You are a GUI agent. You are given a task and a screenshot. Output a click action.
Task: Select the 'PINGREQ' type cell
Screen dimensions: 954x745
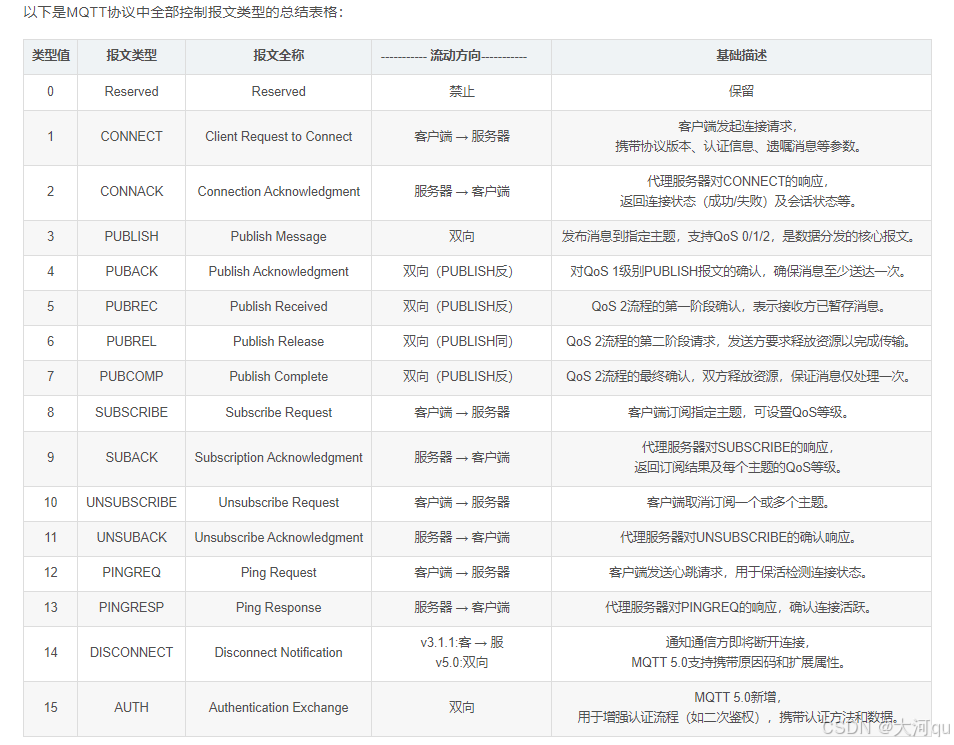pos(131,572)
